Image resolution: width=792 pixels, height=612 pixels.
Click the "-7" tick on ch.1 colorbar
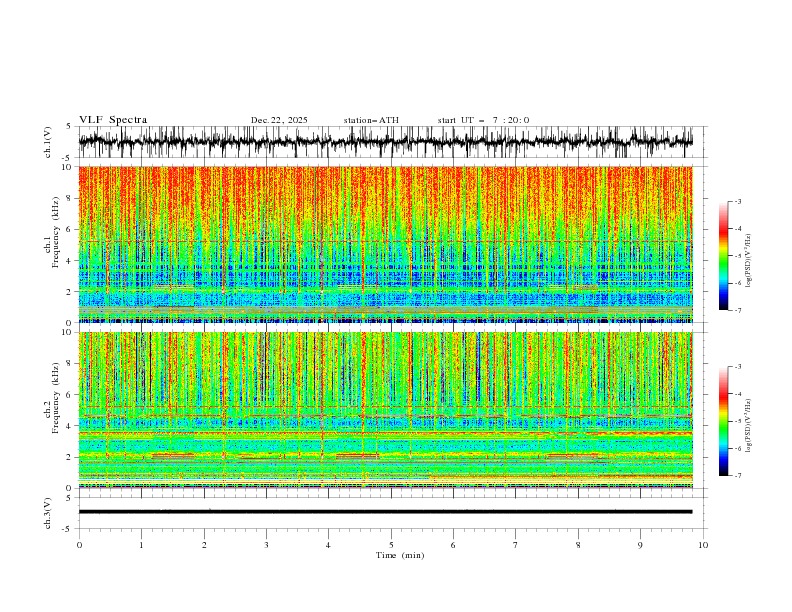(x=737, y=310)
